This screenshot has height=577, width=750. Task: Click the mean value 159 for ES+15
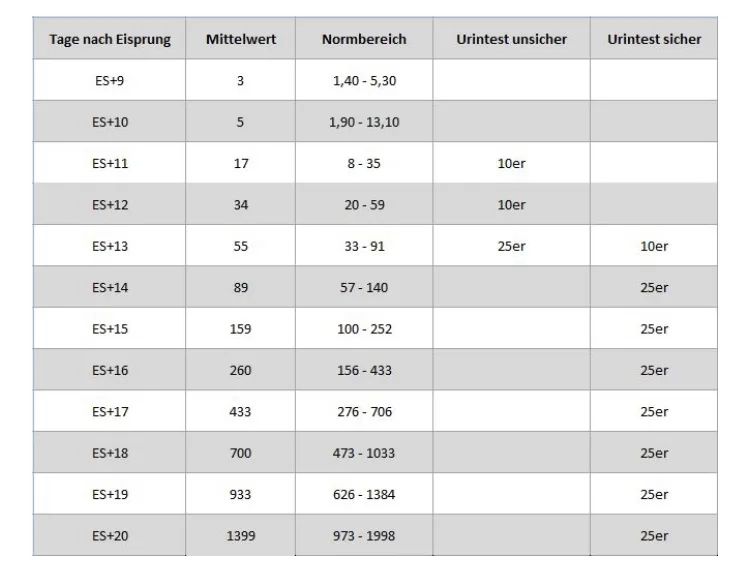(x=241, y=329)
